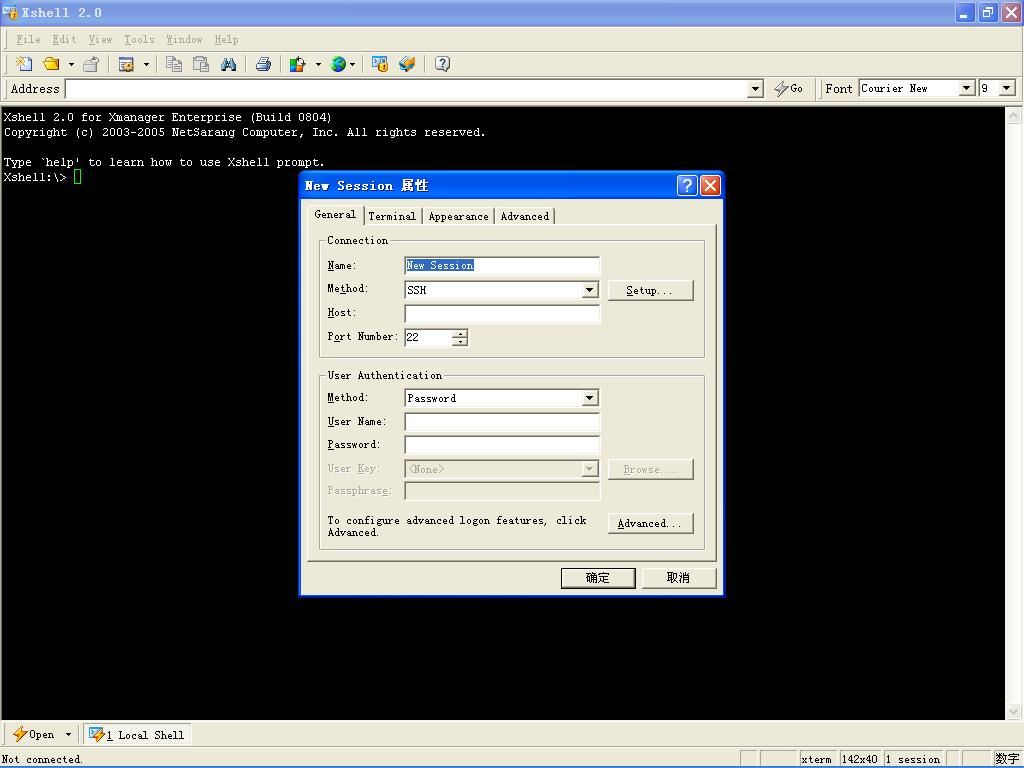Switch to the Terminal tab
Viewport: 1024px width, 768px height.
coord(392,216)
